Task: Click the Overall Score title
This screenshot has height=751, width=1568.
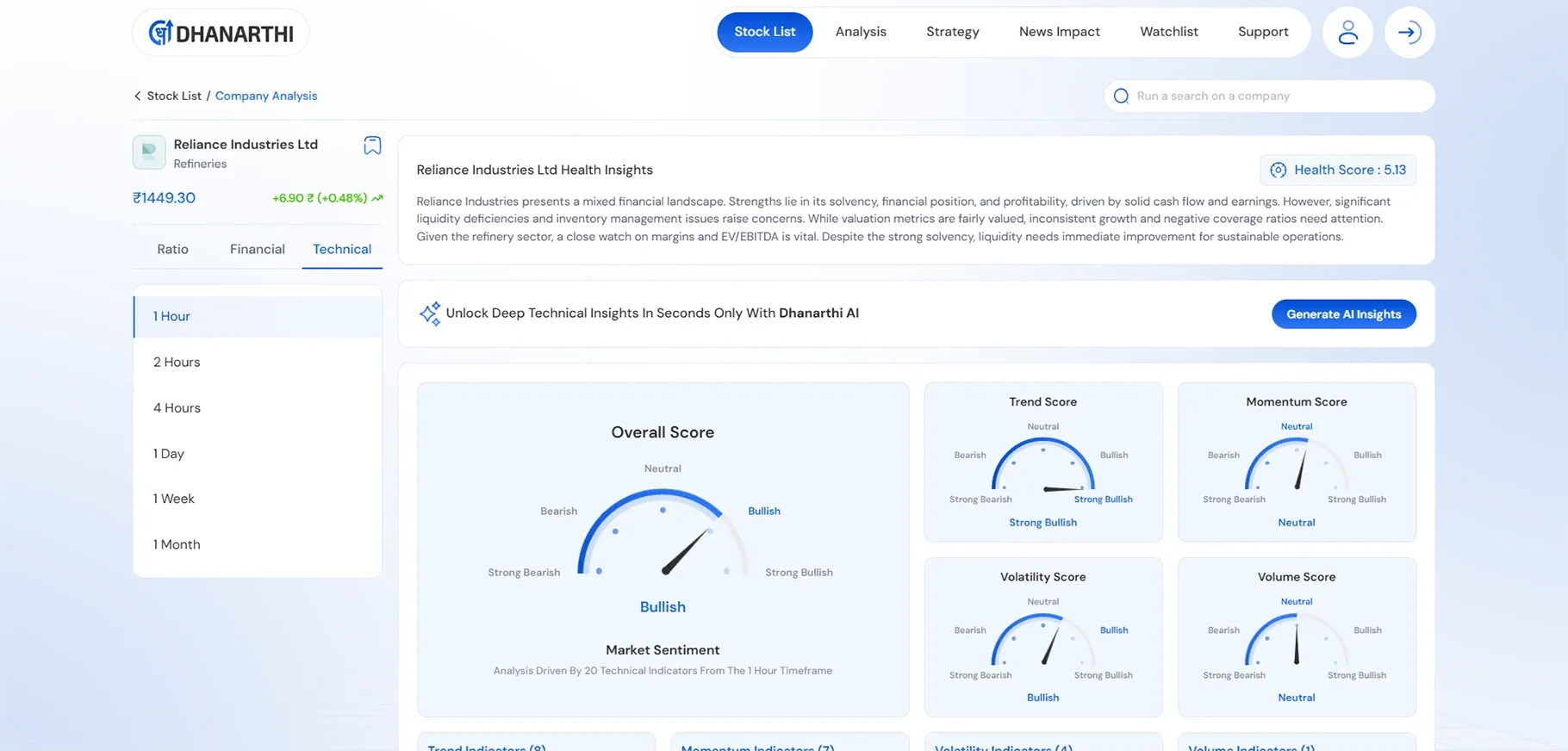Action: pos(663,432)
